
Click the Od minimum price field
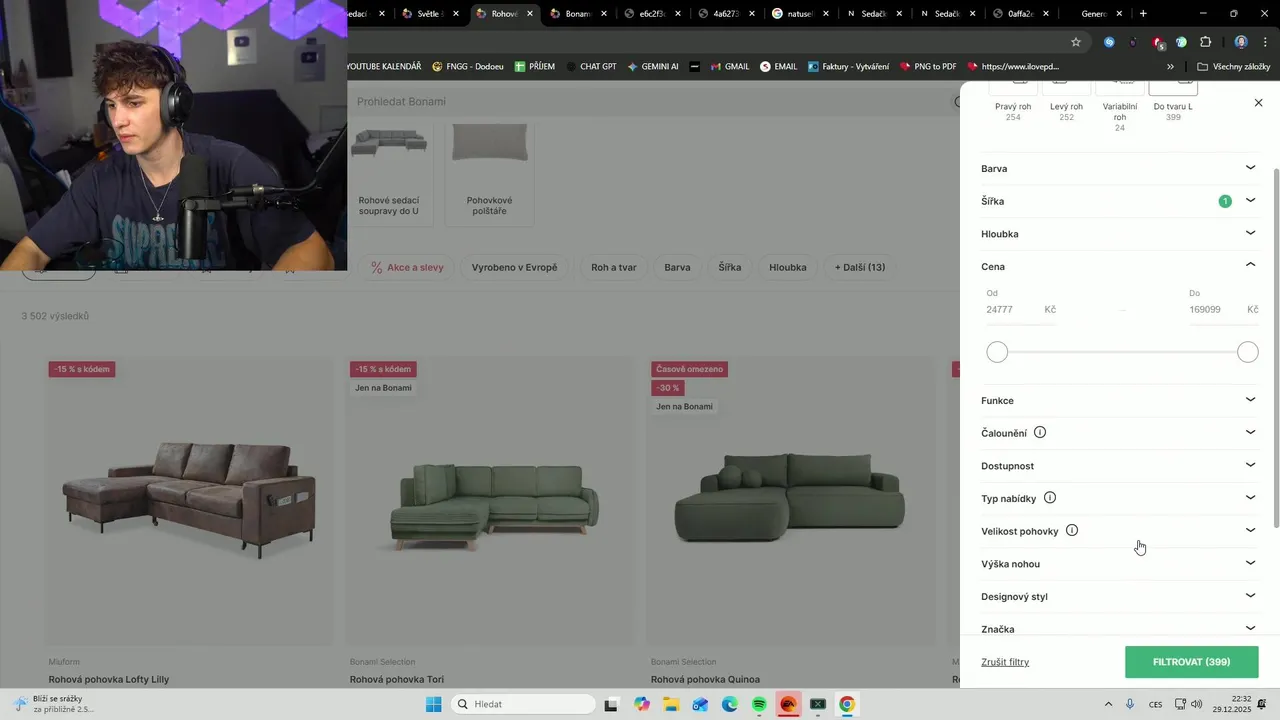pos(1021,309)
